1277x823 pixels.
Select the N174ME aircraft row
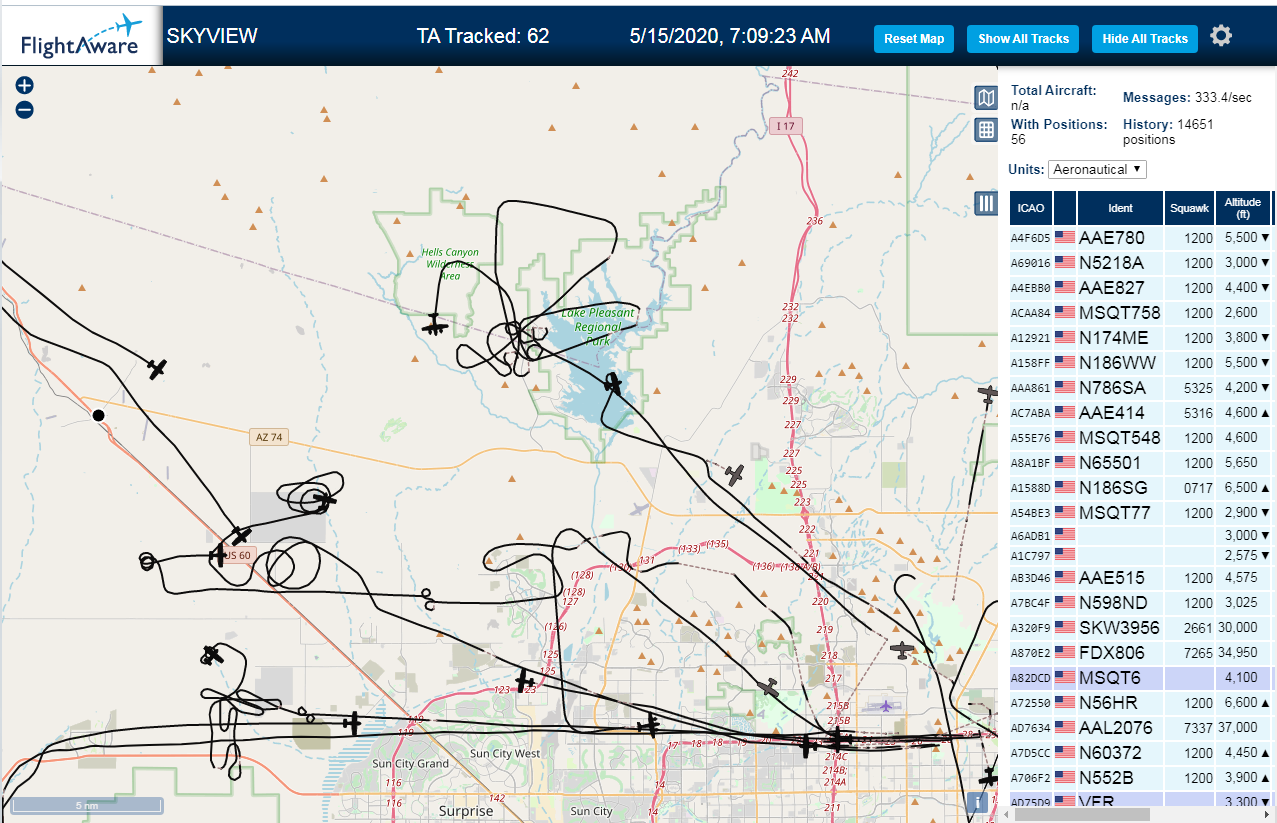(x=1141, y=338)
